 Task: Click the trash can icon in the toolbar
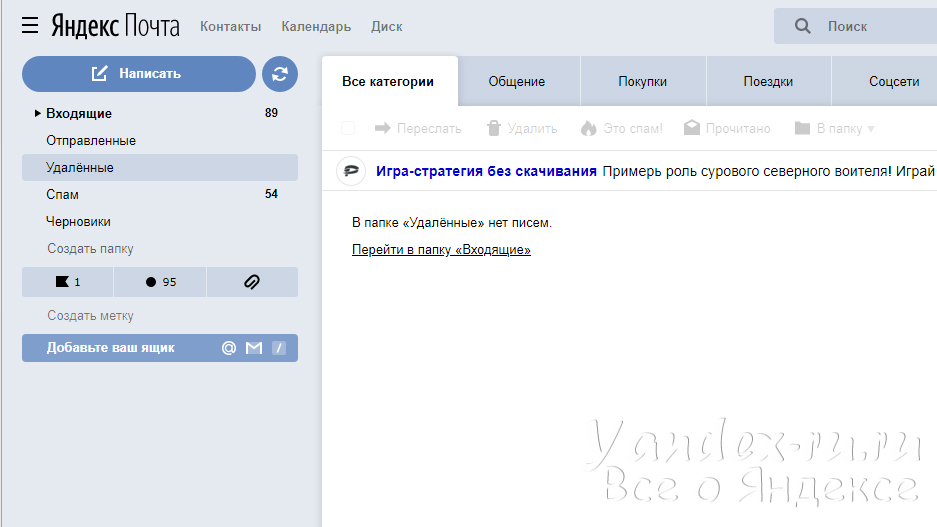[494, 128]
